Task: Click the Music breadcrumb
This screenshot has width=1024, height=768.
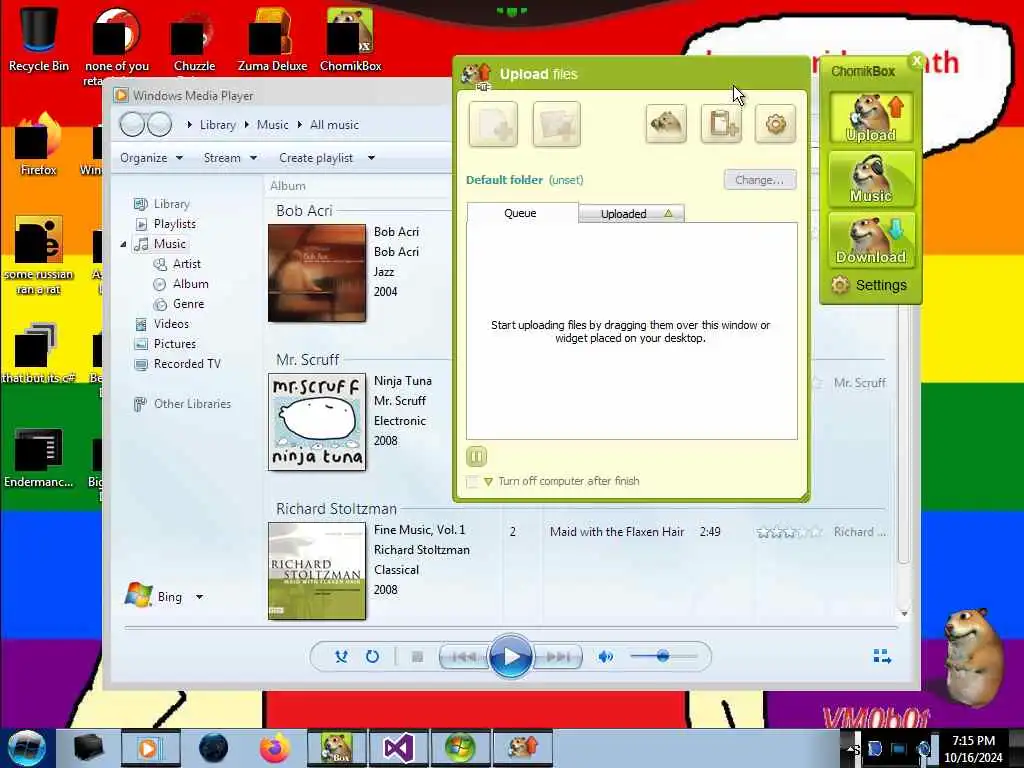Action: (x=272, y=125)
